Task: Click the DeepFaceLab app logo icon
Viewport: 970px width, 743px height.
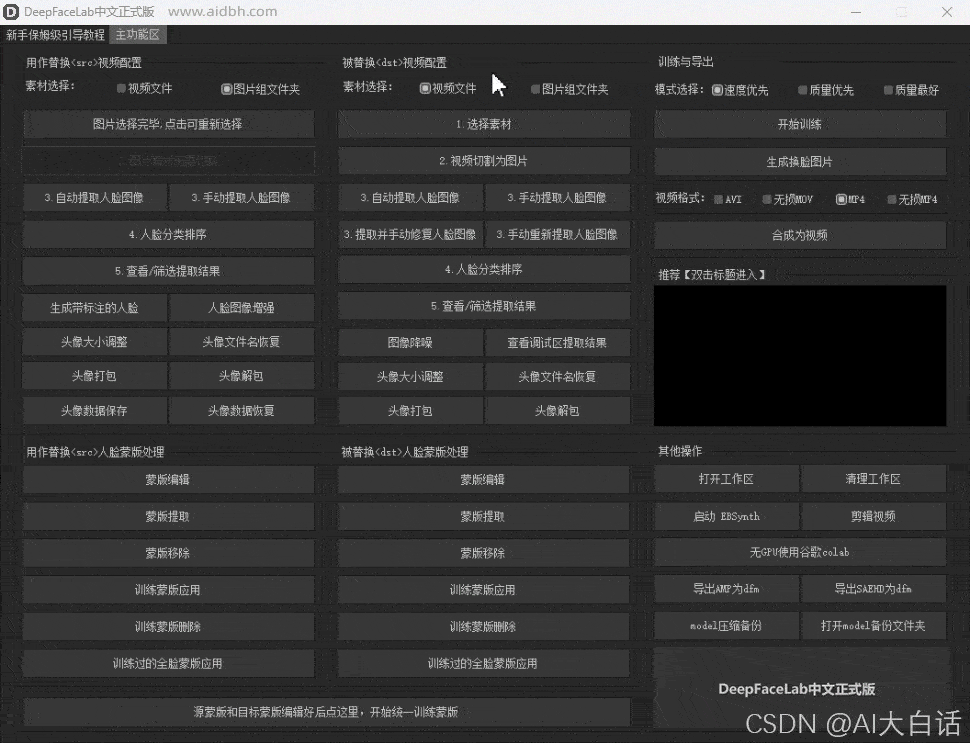Action: click(11, 12)
